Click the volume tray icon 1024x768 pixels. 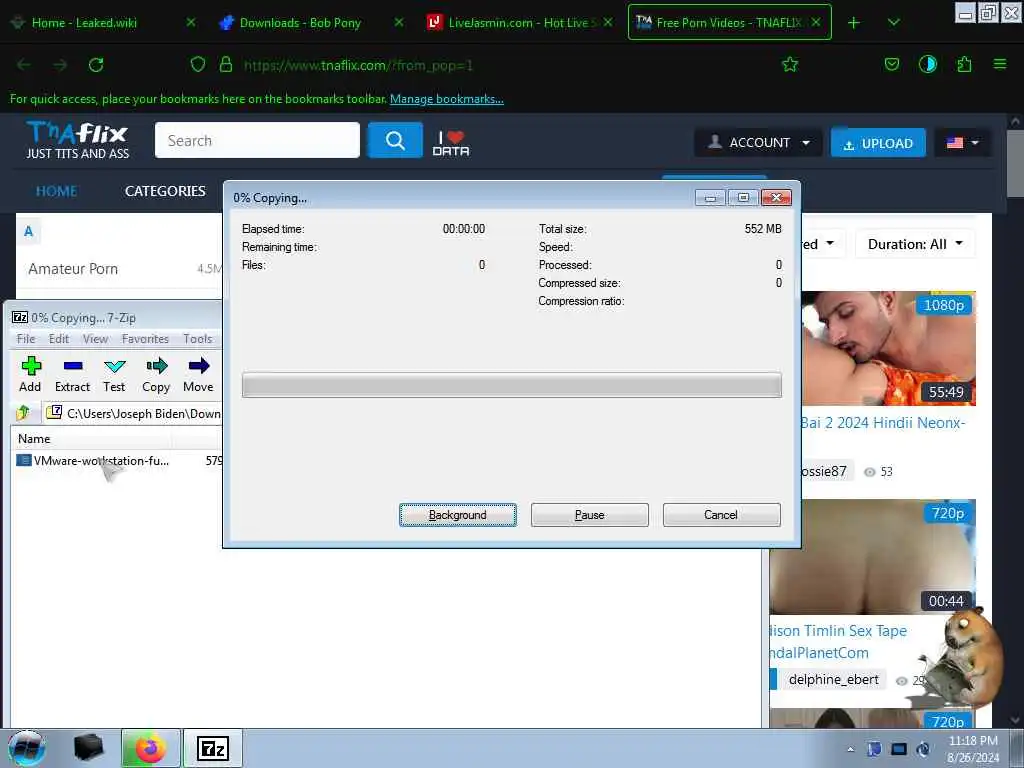click(x=923, y=749)
